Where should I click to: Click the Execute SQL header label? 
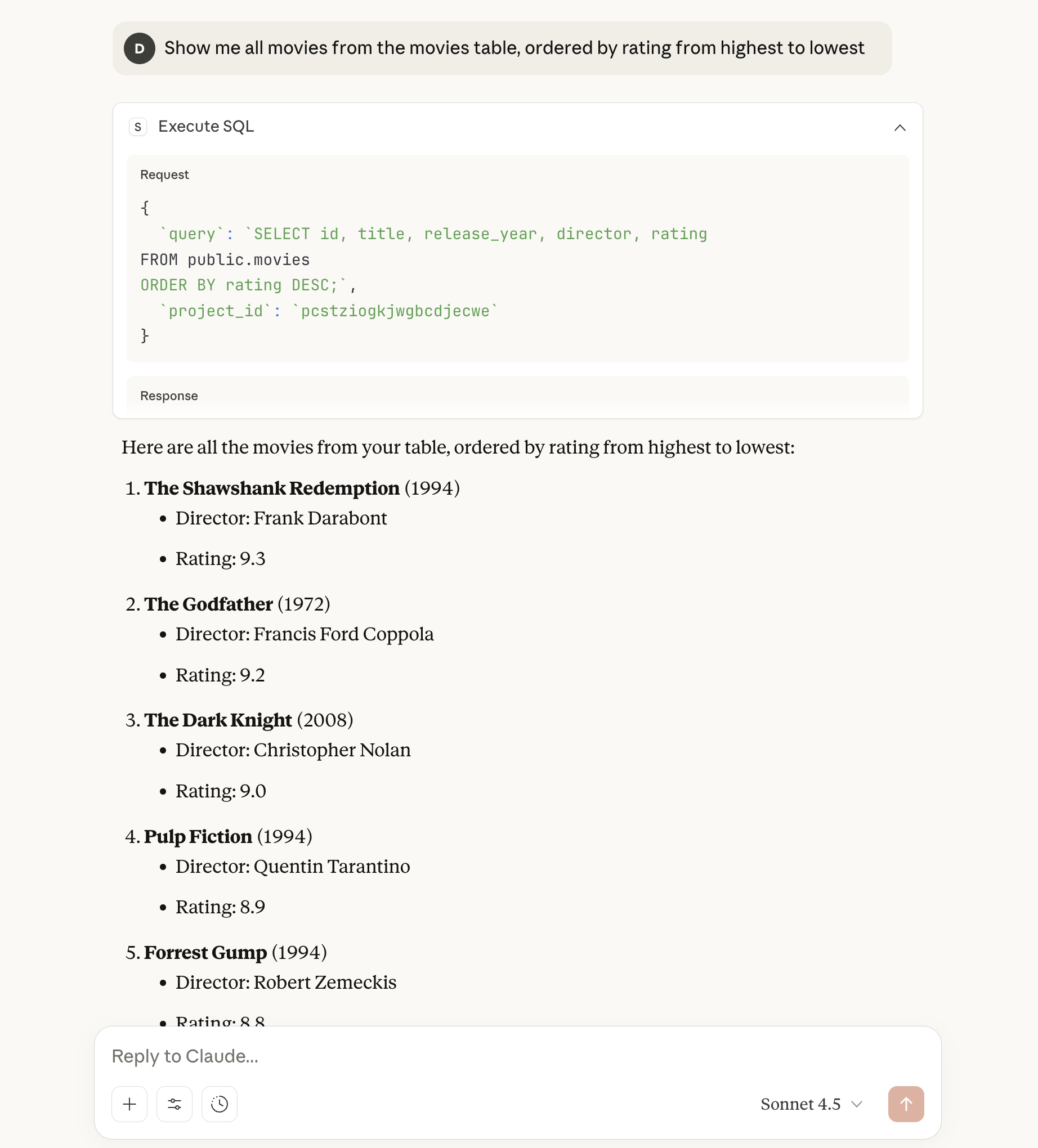tap(205, 126)
